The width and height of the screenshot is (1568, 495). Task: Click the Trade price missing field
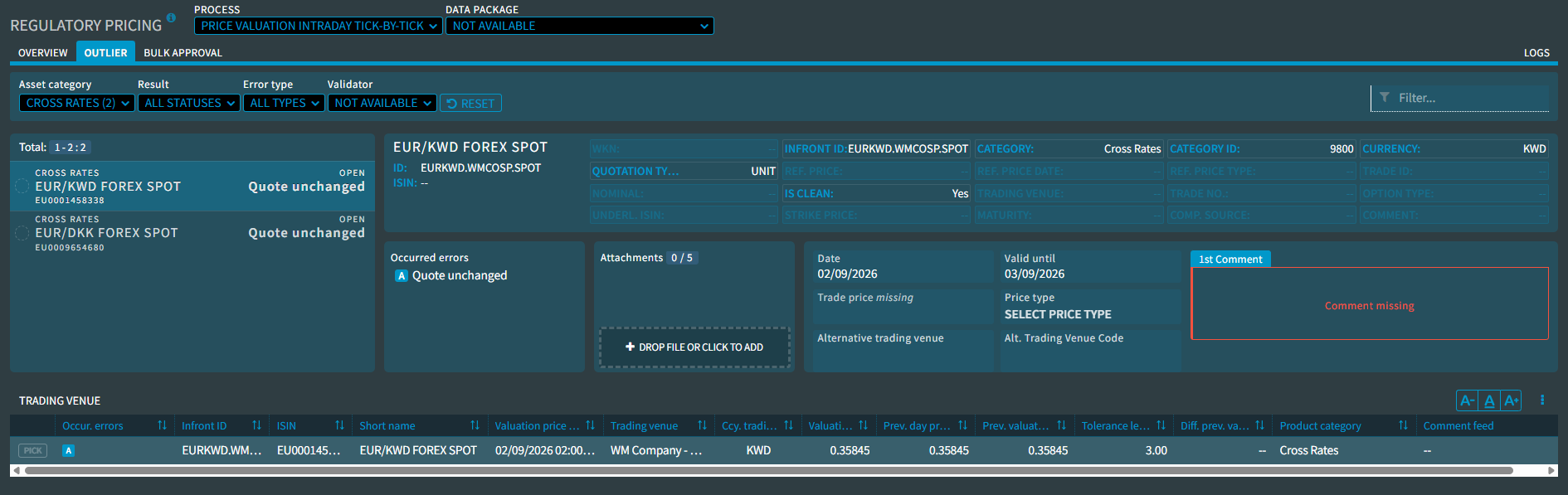click(x=903, y=306)
